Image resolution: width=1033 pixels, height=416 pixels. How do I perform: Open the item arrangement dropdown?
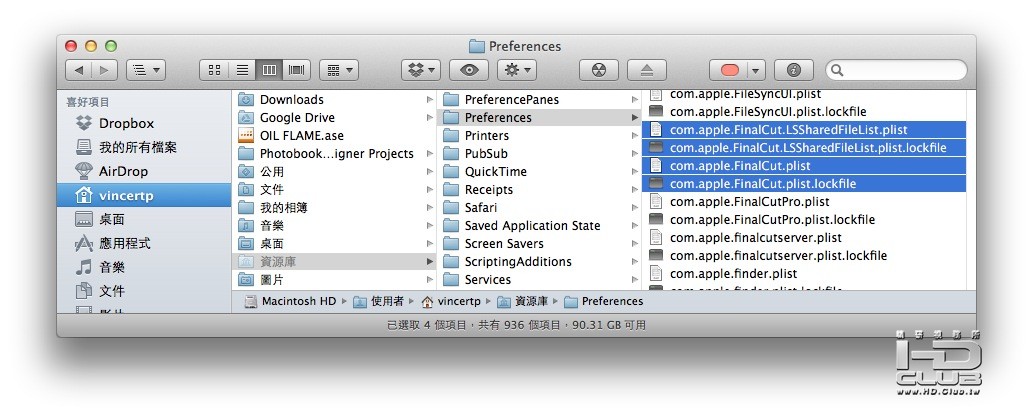click(339, 70)
